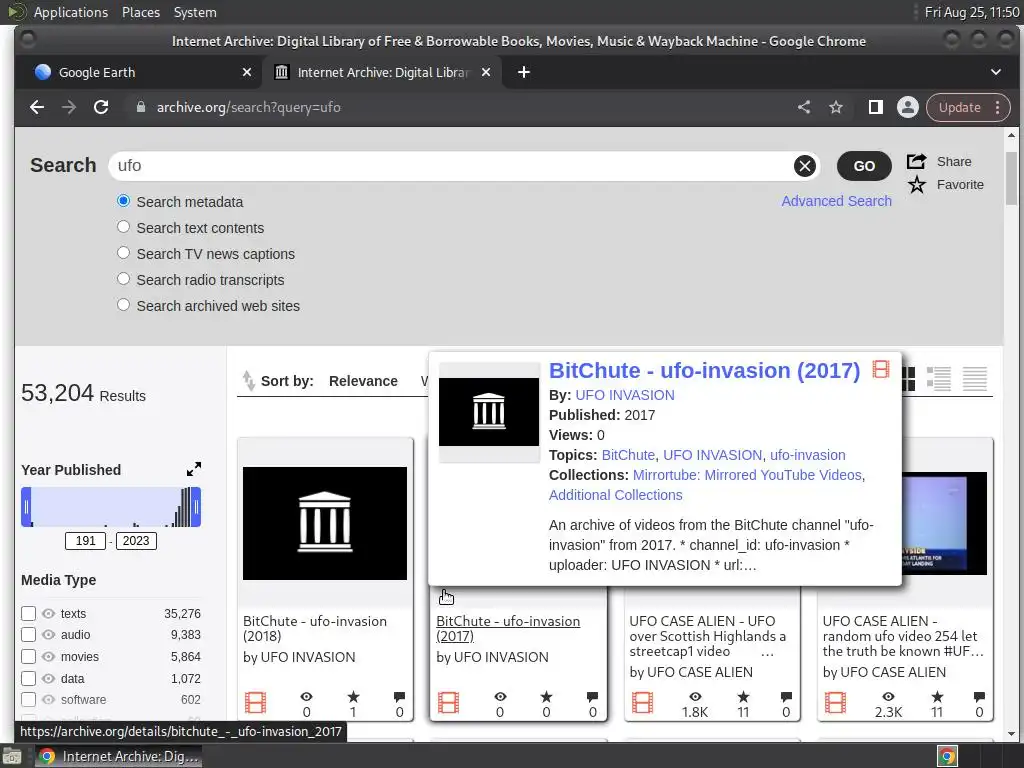Close the Google Earth tab
The image size is (1024, 768).
(x=247, y=72)
